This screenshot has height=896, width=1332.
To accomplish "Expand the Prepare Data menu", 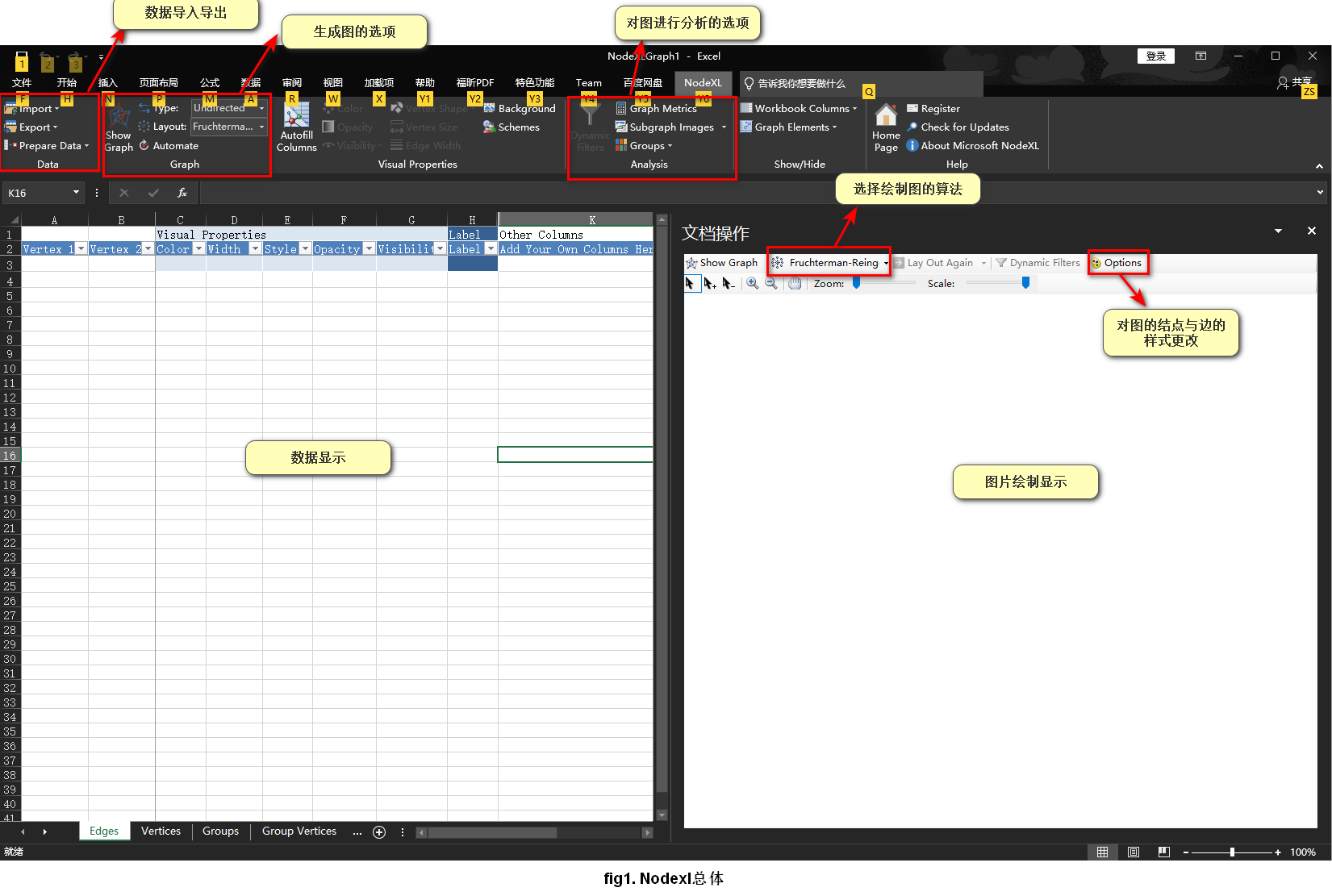I will (x=47, y=146).
